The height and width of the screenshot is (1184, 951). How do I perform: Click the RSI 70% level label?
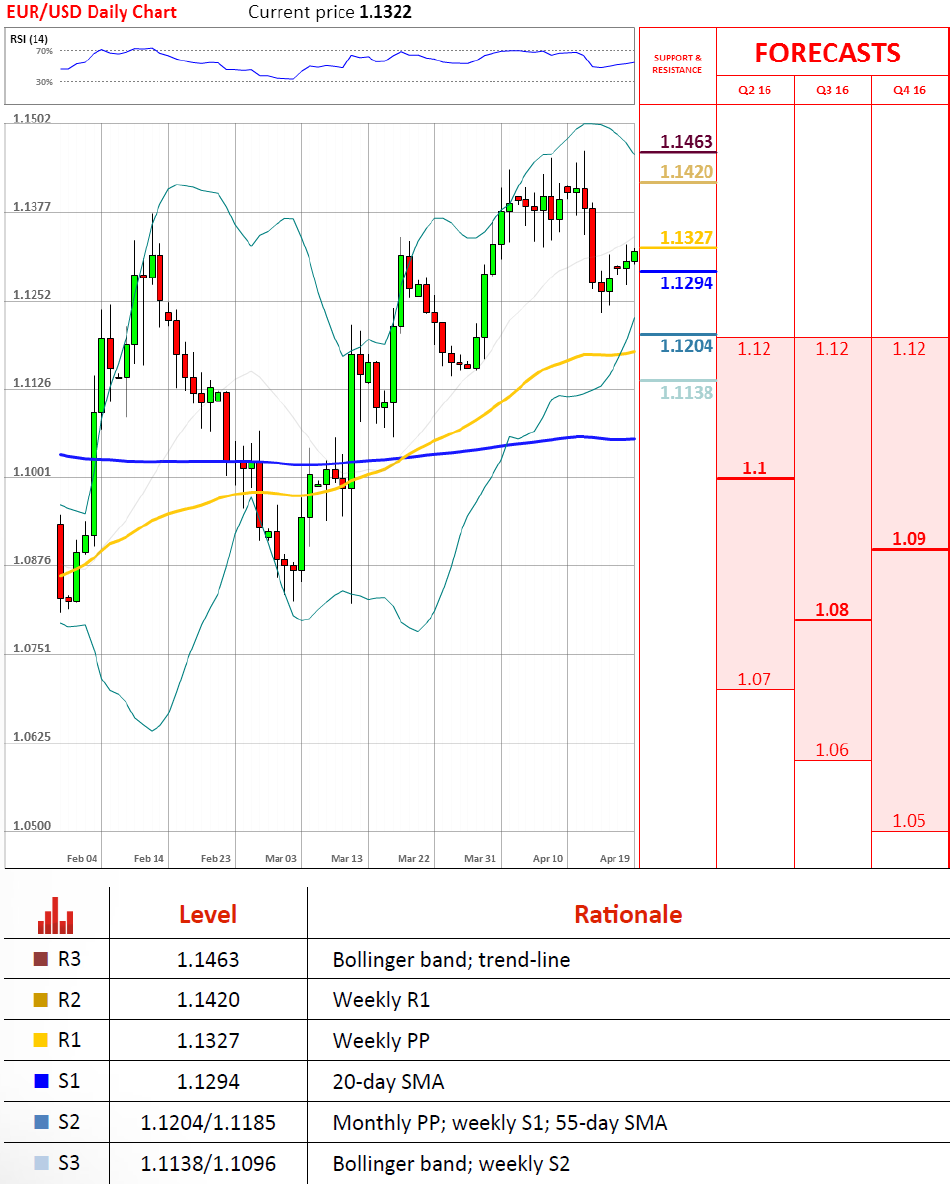pos(45,51)
